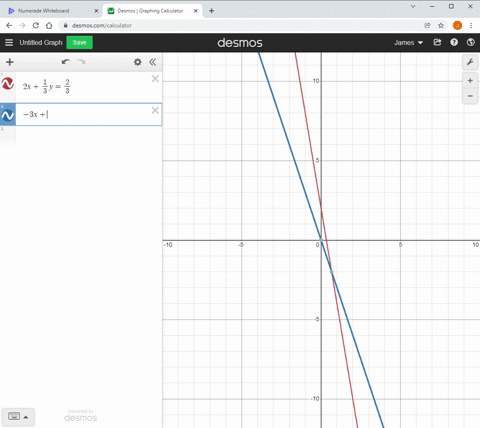Go back in the browser
480x428 pixels.
pos(9,25)
